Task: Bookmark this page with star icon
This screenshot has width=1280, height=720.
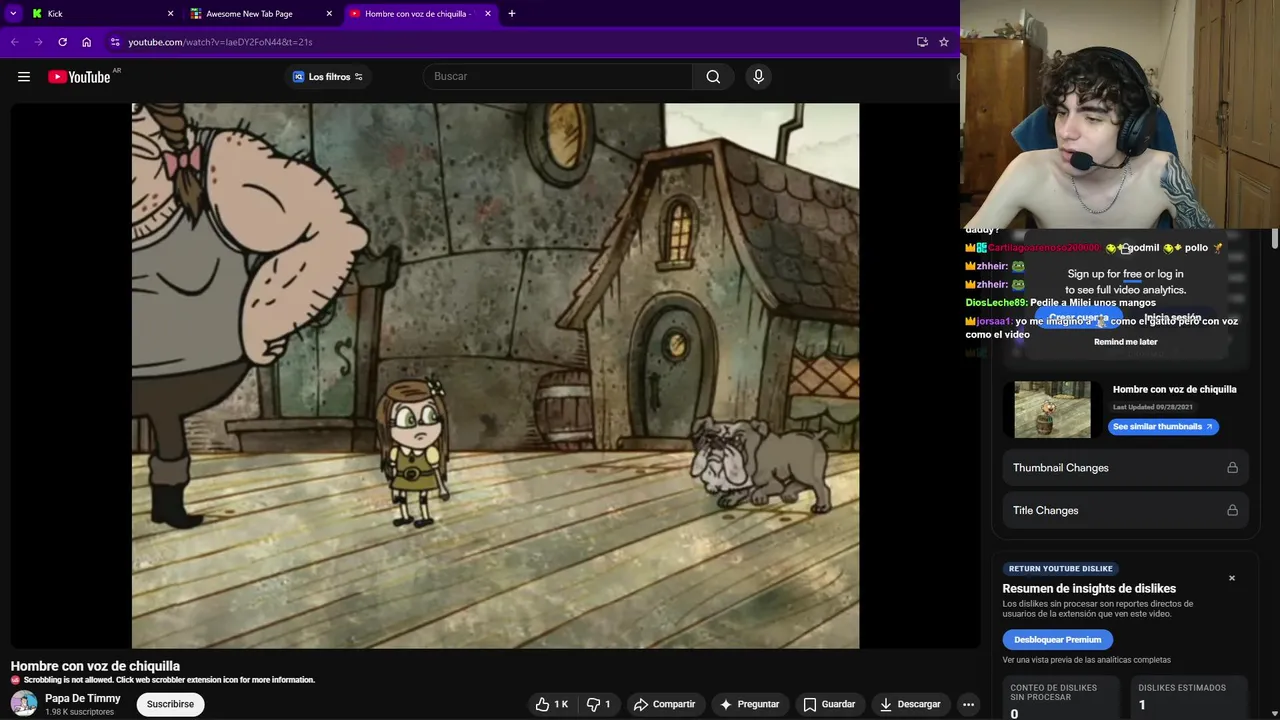Action: point(943,42)
